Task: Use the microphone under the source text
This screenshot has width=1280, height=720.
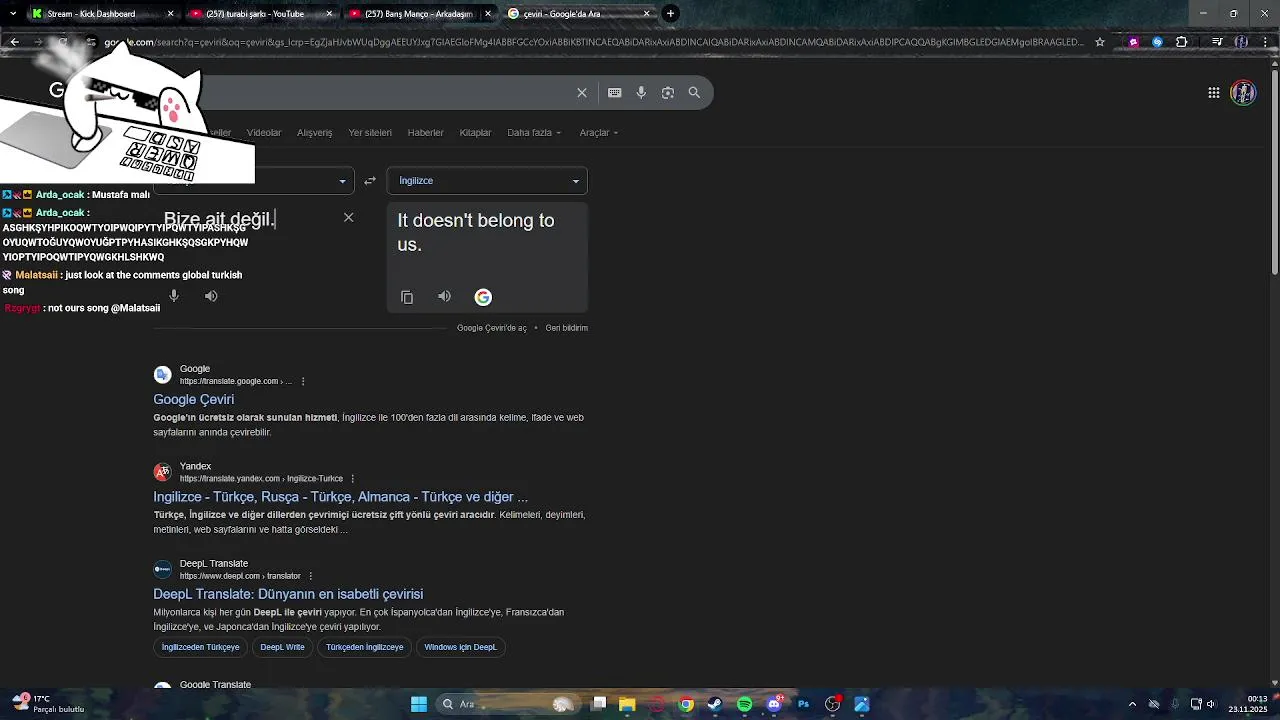Action: [x=174, y=296]
